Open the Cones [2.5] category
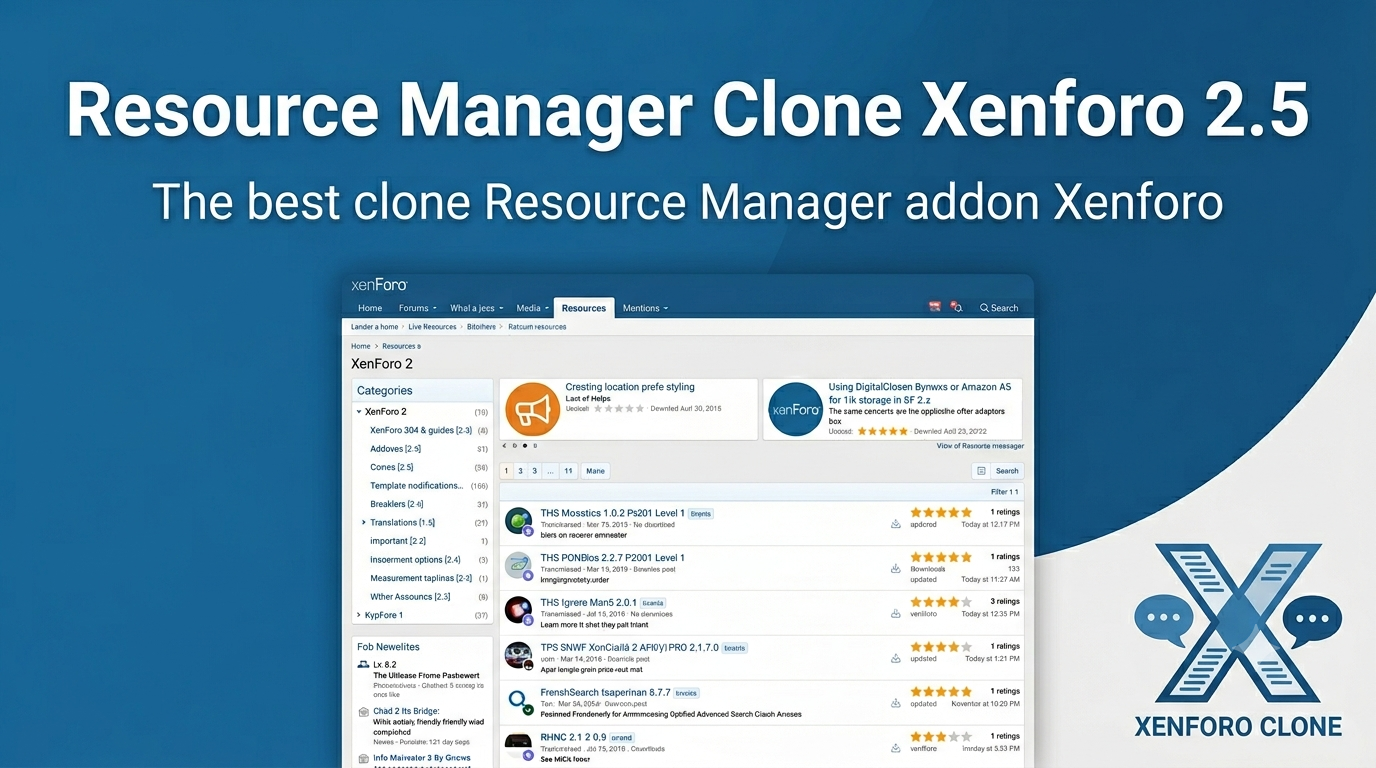The height and width of the screenshot is (768, 1376). coord(392,467)
